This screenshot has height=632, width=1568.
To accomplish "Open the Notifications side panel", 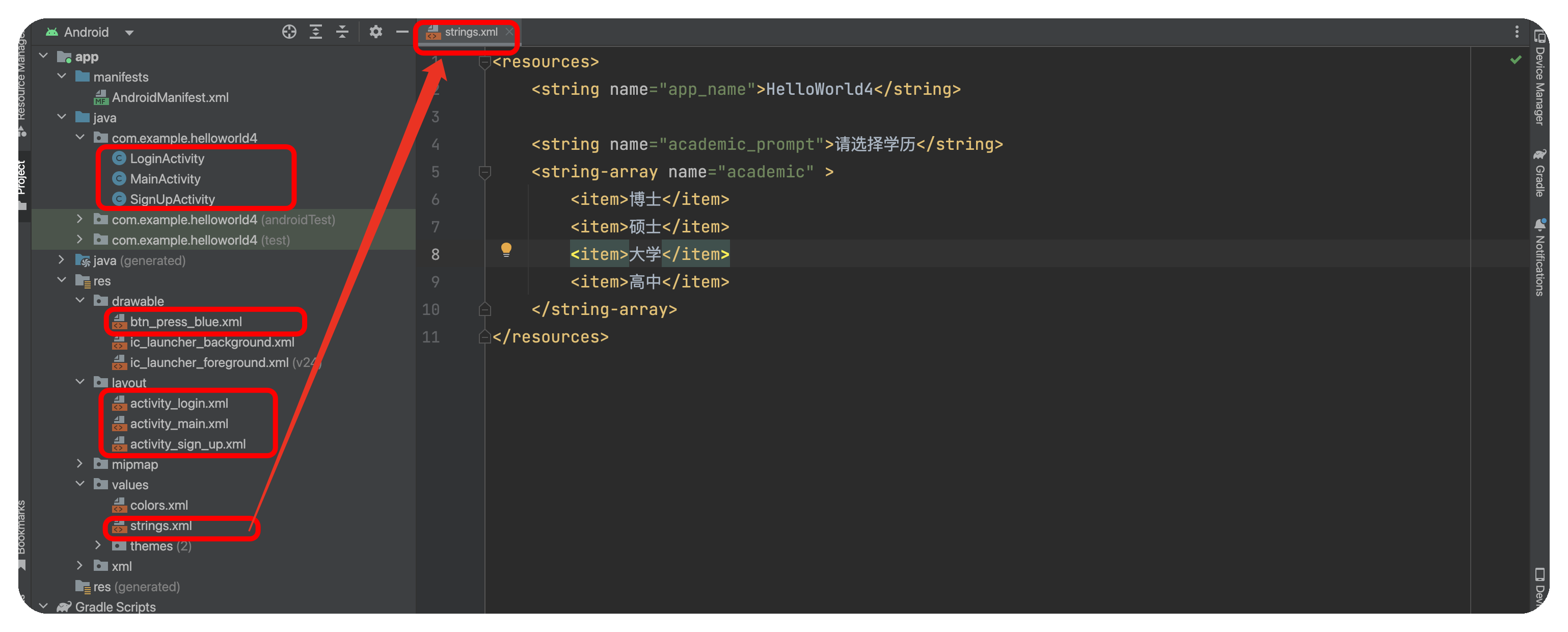I will point(1539,257).
